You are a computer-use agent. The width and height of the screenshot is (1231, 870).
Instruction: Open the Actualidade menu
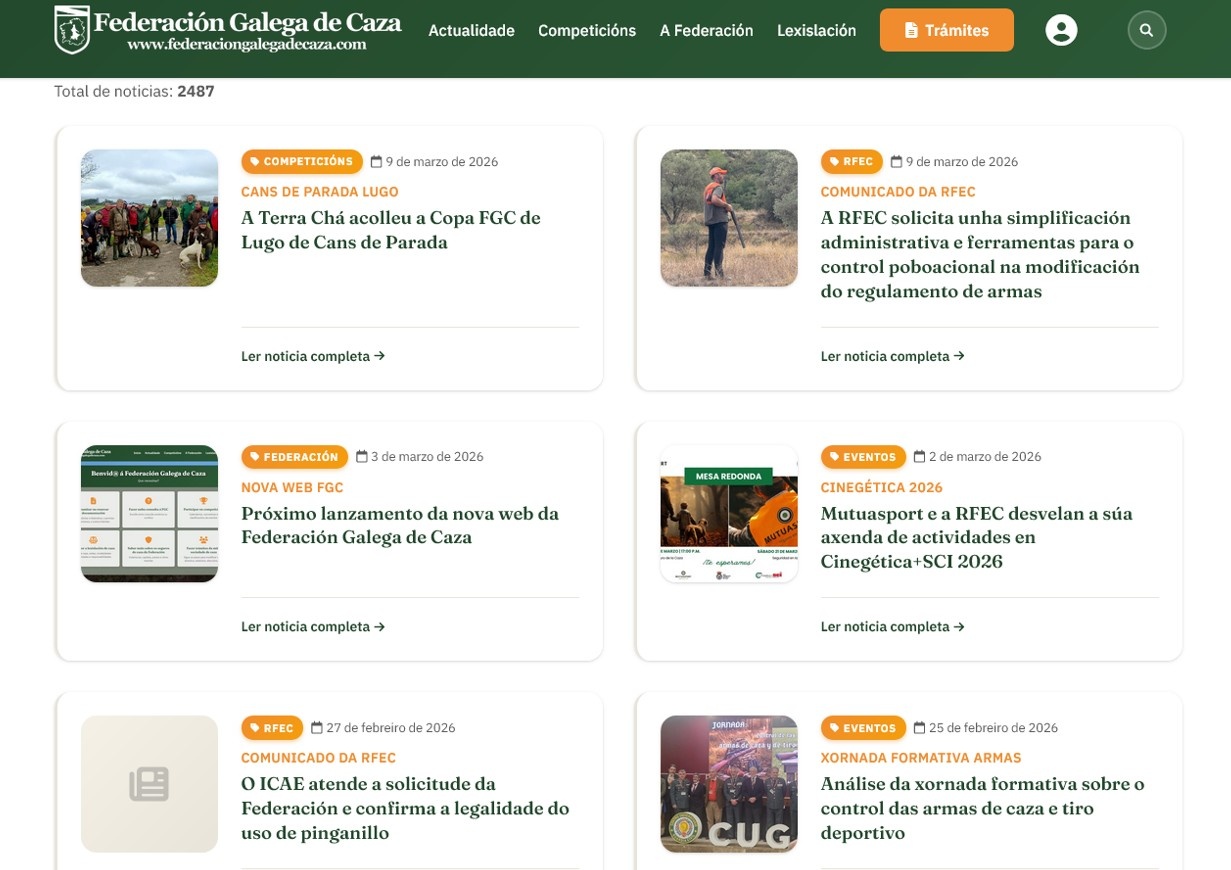[471, 31]
